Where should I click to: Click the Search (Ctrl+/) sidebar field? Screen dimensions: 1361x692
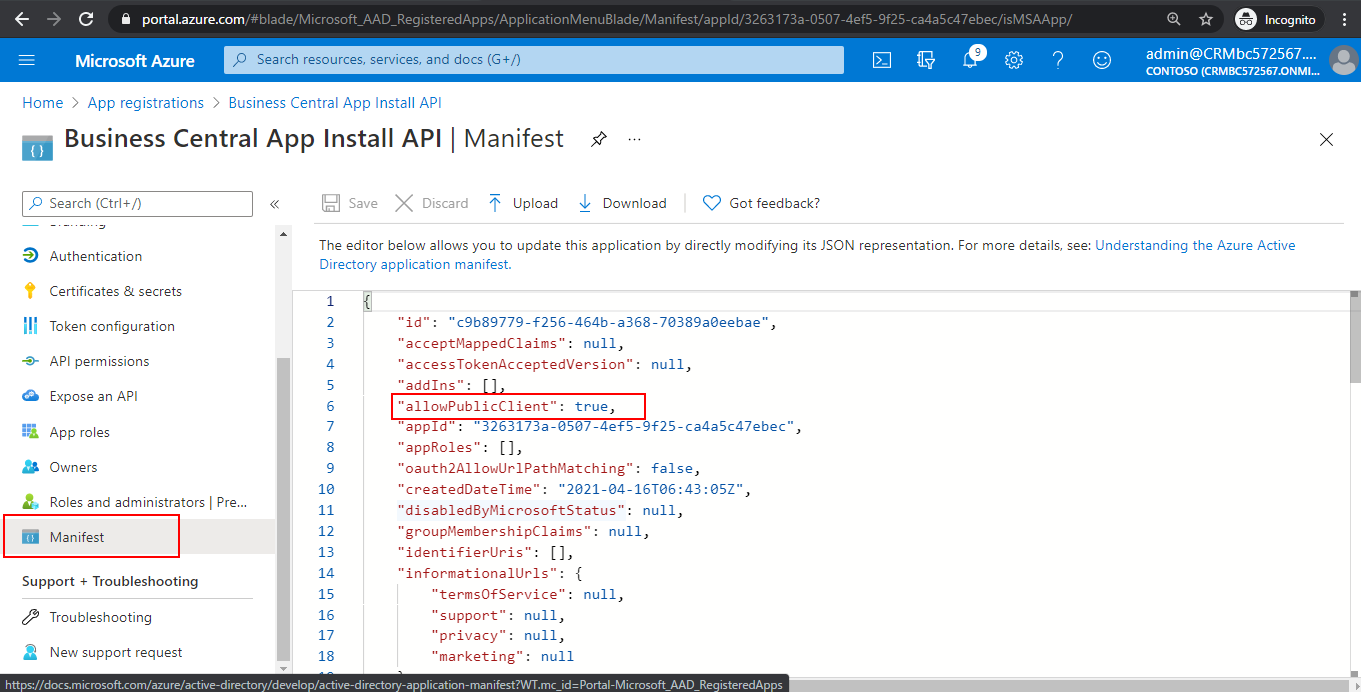(x=136, y=203)
